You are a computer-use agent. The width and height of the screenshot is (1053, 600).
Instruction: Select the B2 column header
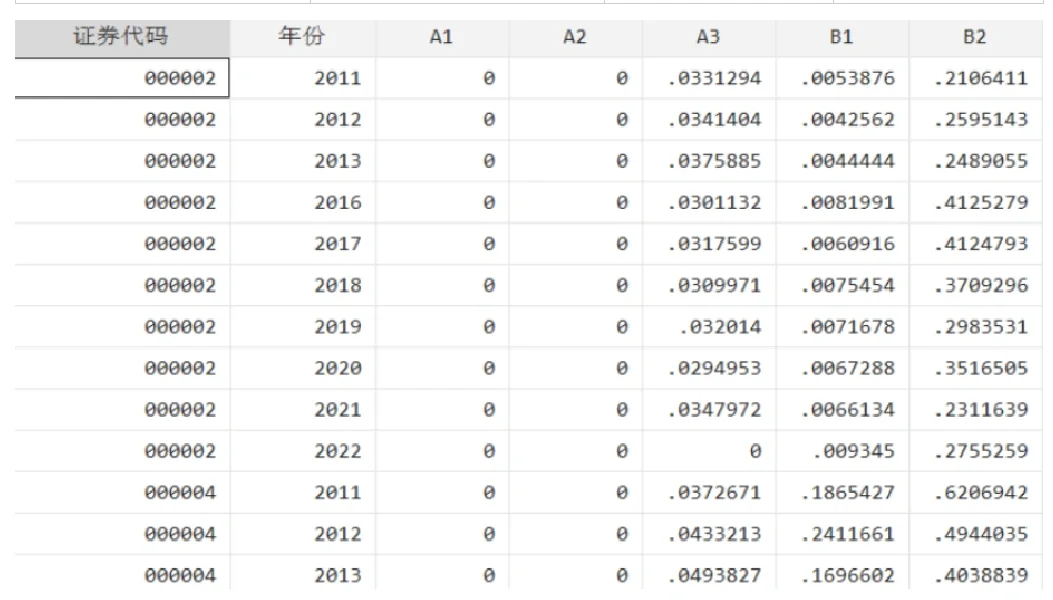pos(975,38)
